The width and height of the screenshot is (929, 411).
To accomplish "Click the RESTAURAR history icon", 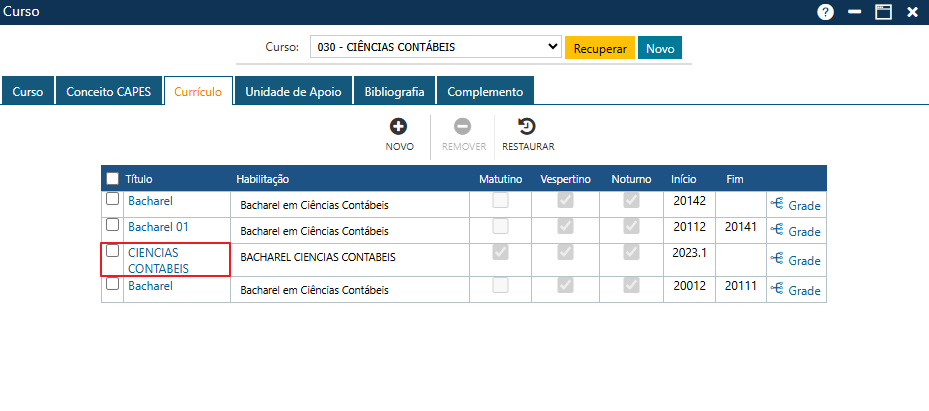I will [527, 126].
